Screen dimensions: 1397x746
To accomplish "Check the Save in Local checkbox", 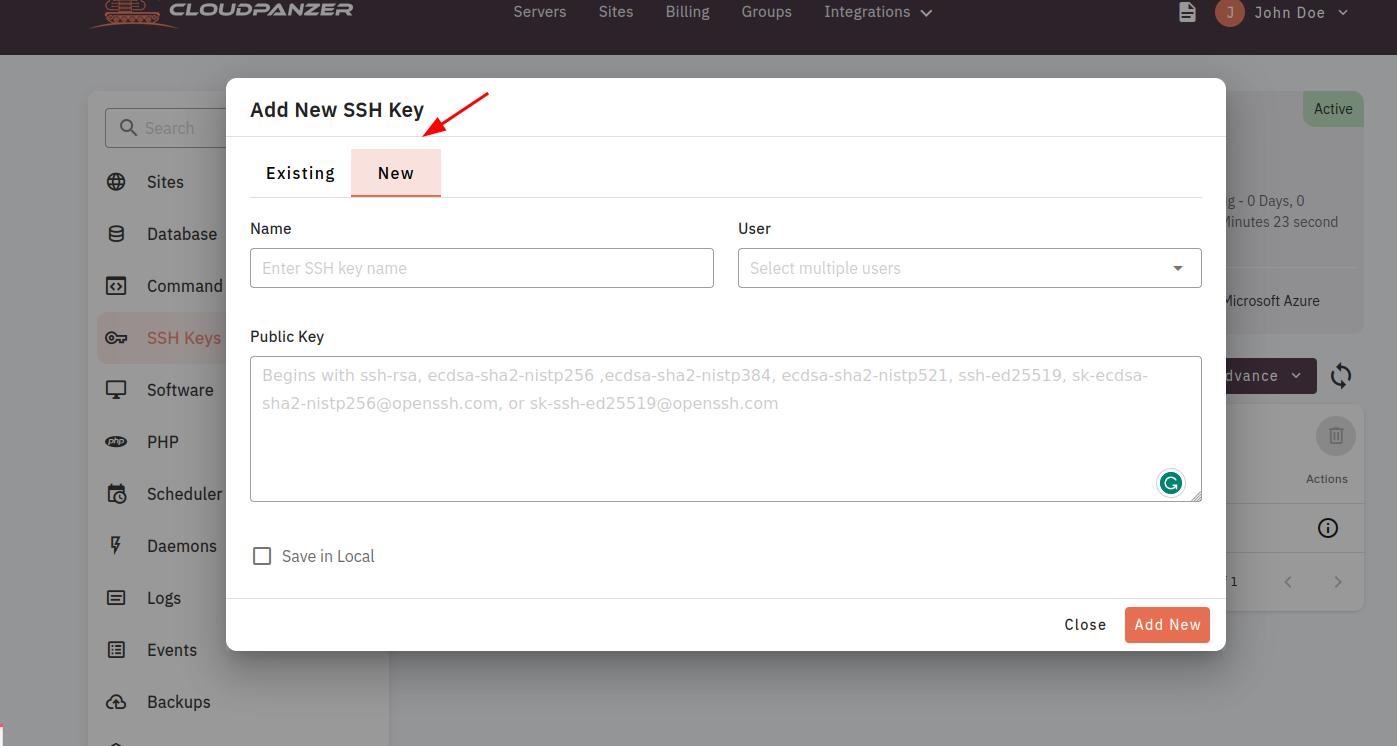I will [x=262, y=556].
